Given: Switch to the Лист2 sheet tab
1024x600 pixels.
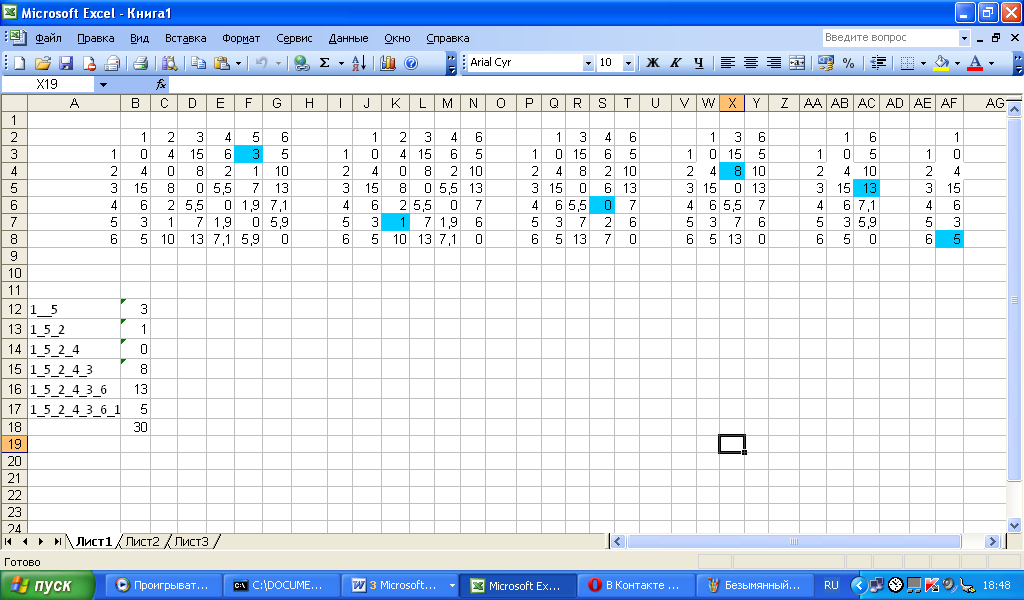Looking at the screenshot, I should [x=142, y=541].
